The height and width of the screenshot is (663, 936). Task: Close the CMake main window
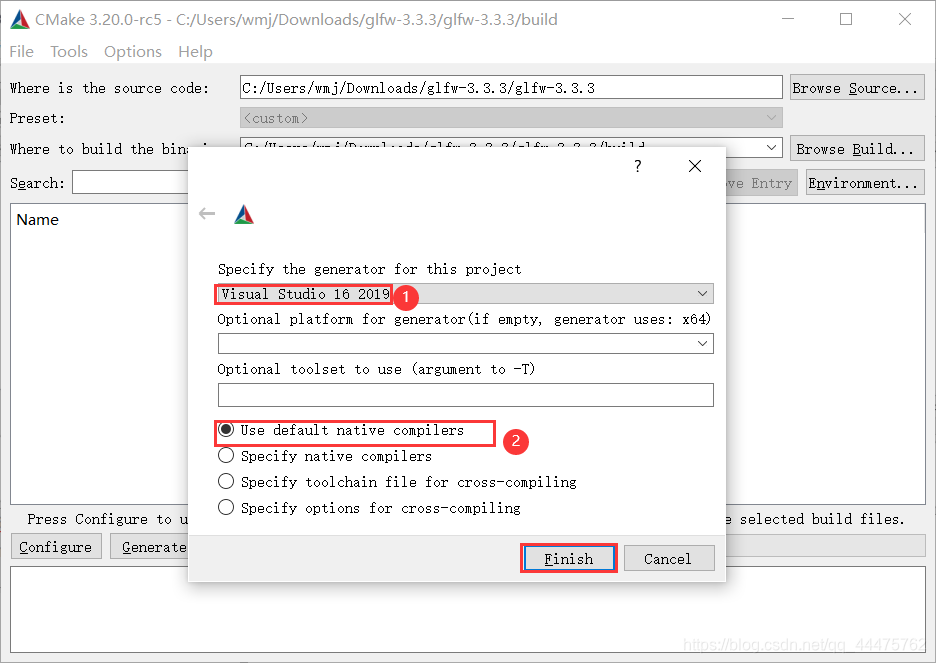(x=904, y=19)
